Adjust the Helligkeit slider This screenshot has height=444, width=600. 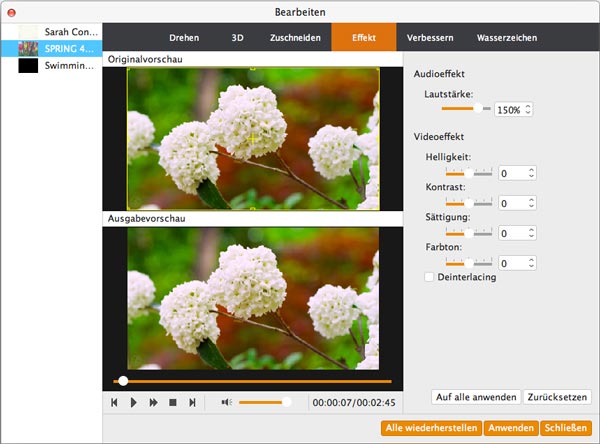coord(469,173)
